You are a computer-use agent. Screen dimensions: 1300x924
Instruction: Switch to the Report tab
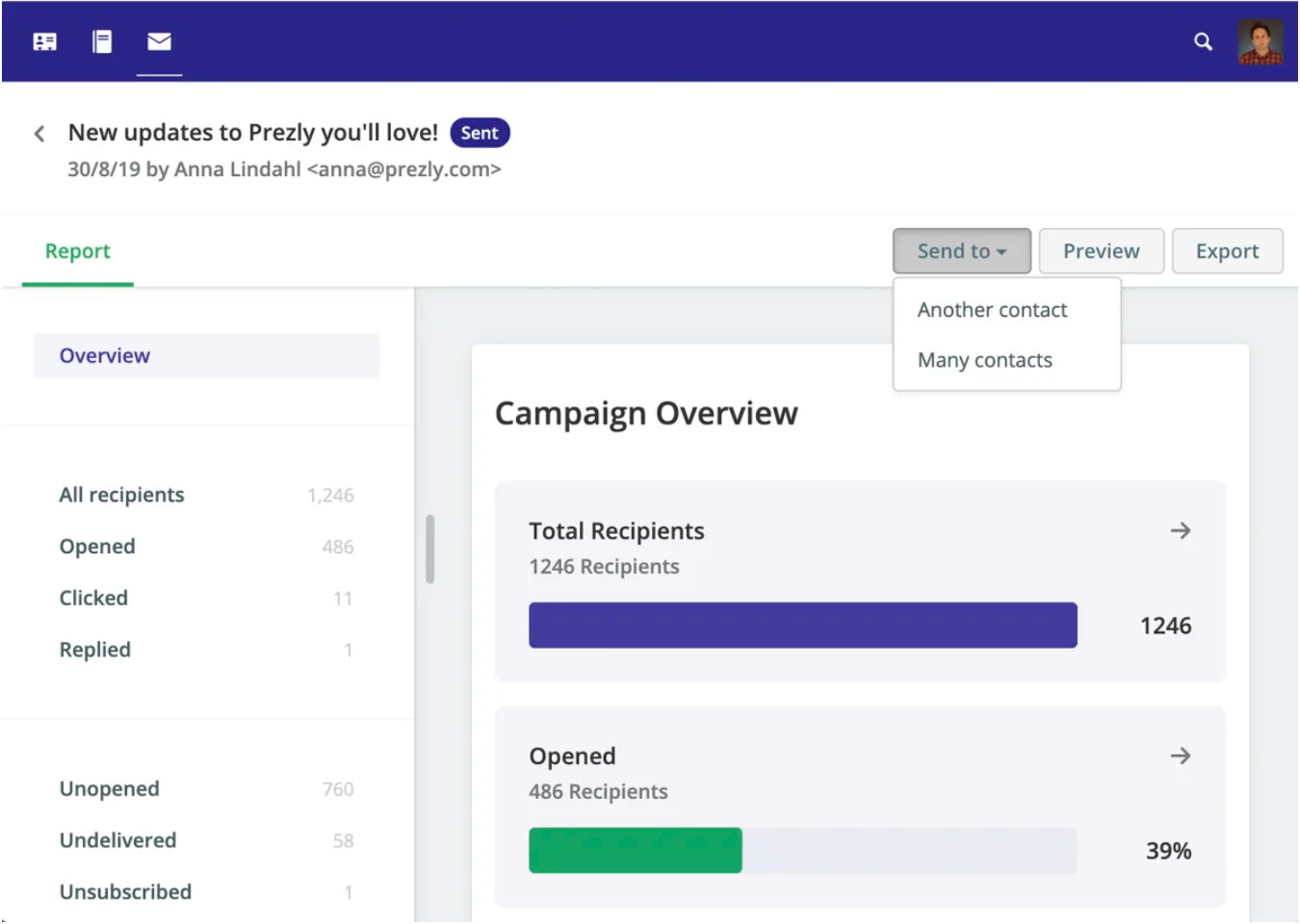tap(77, 251)
